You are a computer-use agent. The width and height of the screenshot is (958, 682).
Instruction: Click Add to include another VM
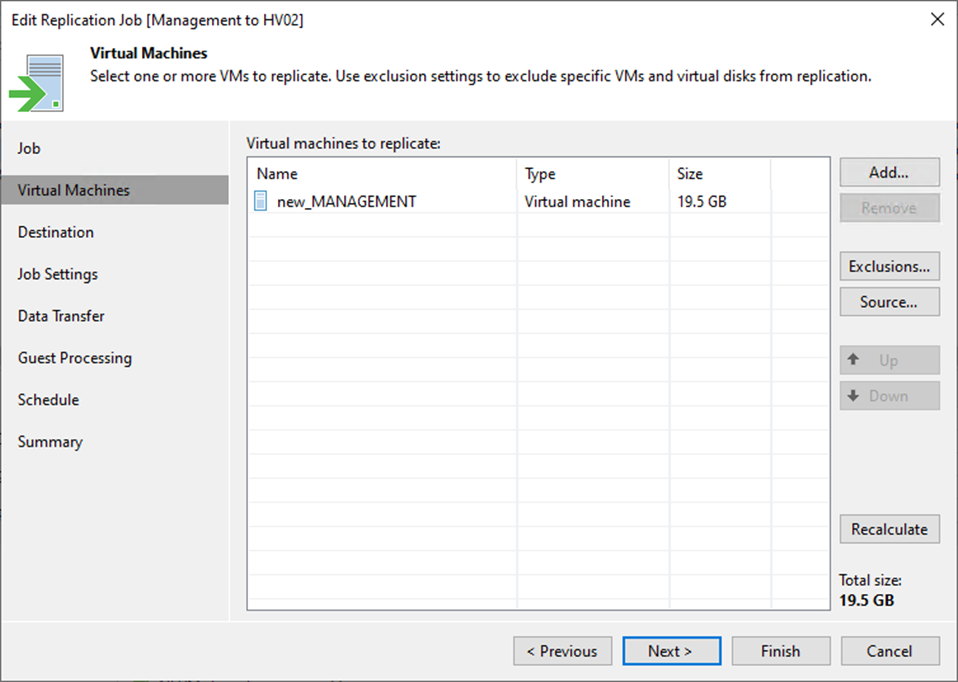(889, 172)
